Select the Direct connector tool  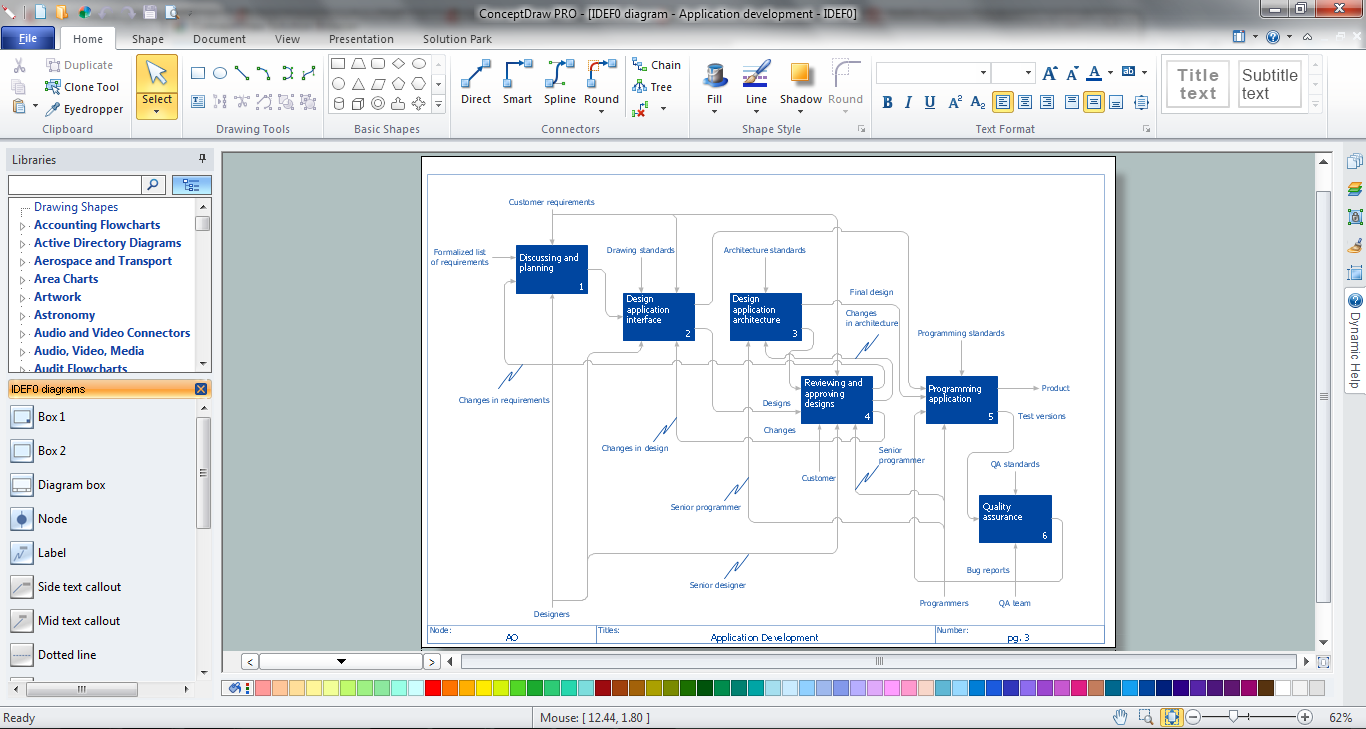(476, 82)
